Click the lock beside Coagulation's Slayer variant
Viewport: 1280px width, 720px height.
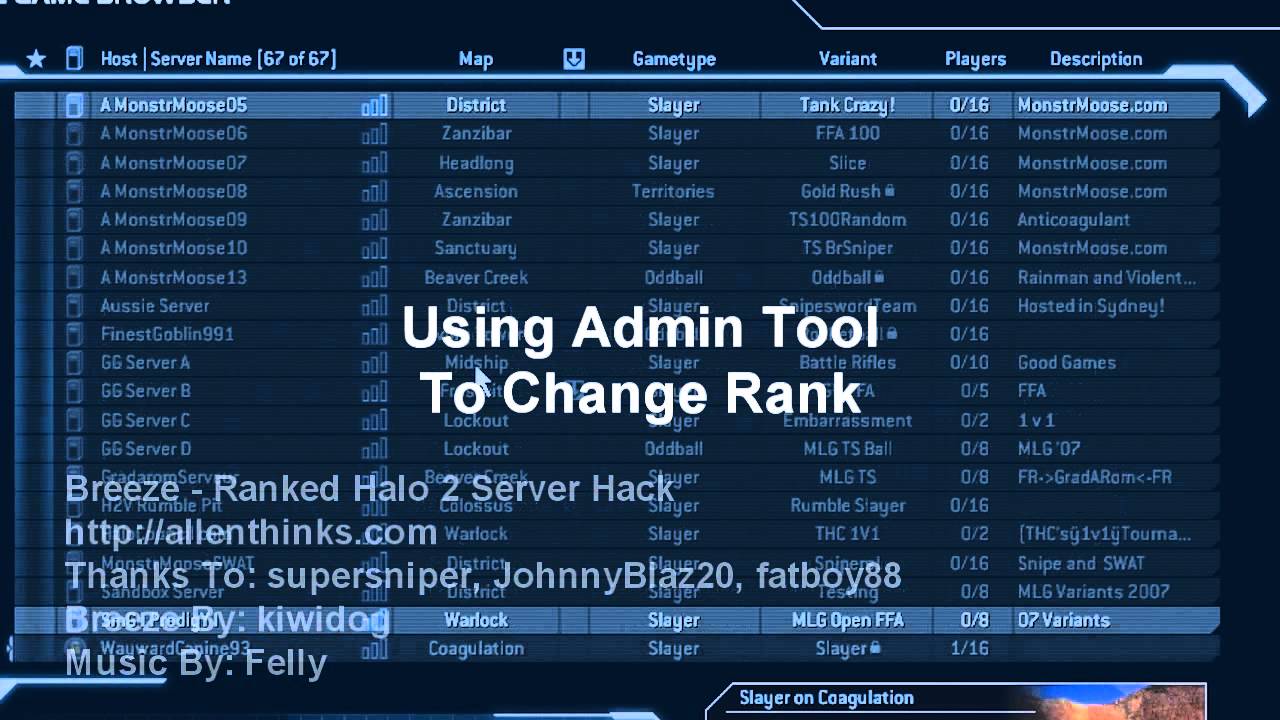point(875,649)
